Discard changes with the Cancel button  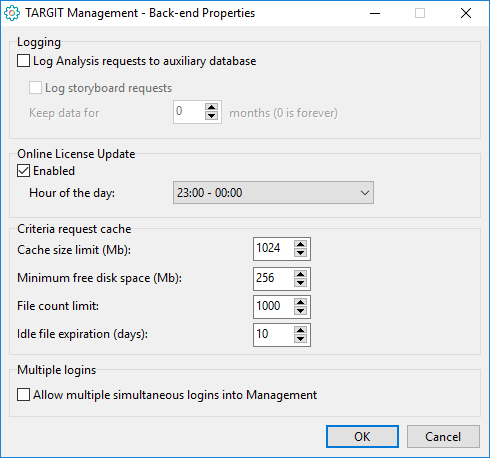(x=443, y=436)
